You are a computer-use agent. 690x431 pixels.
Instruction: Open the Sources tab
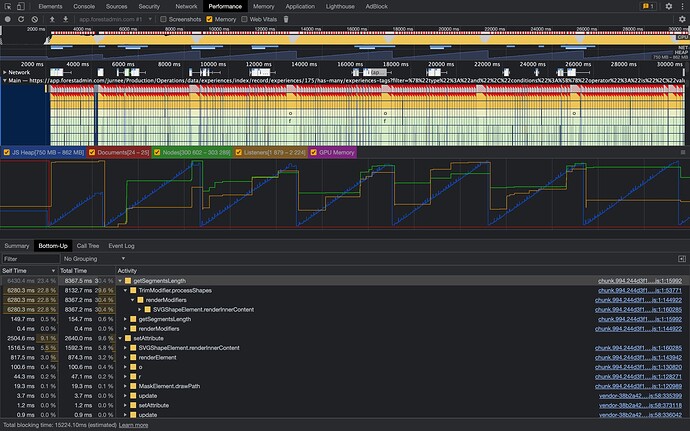point(117,6)
